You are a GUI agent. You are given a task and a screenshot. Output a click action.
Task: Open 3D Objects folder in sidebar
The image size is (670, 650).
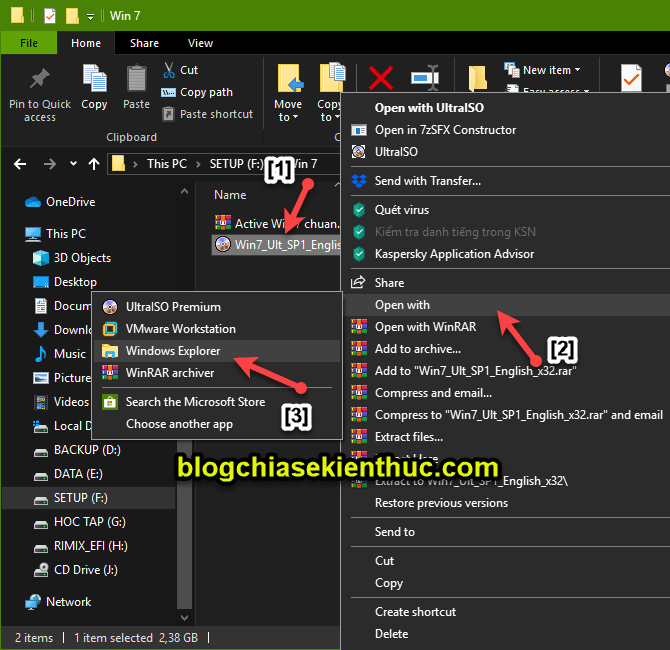72,258
